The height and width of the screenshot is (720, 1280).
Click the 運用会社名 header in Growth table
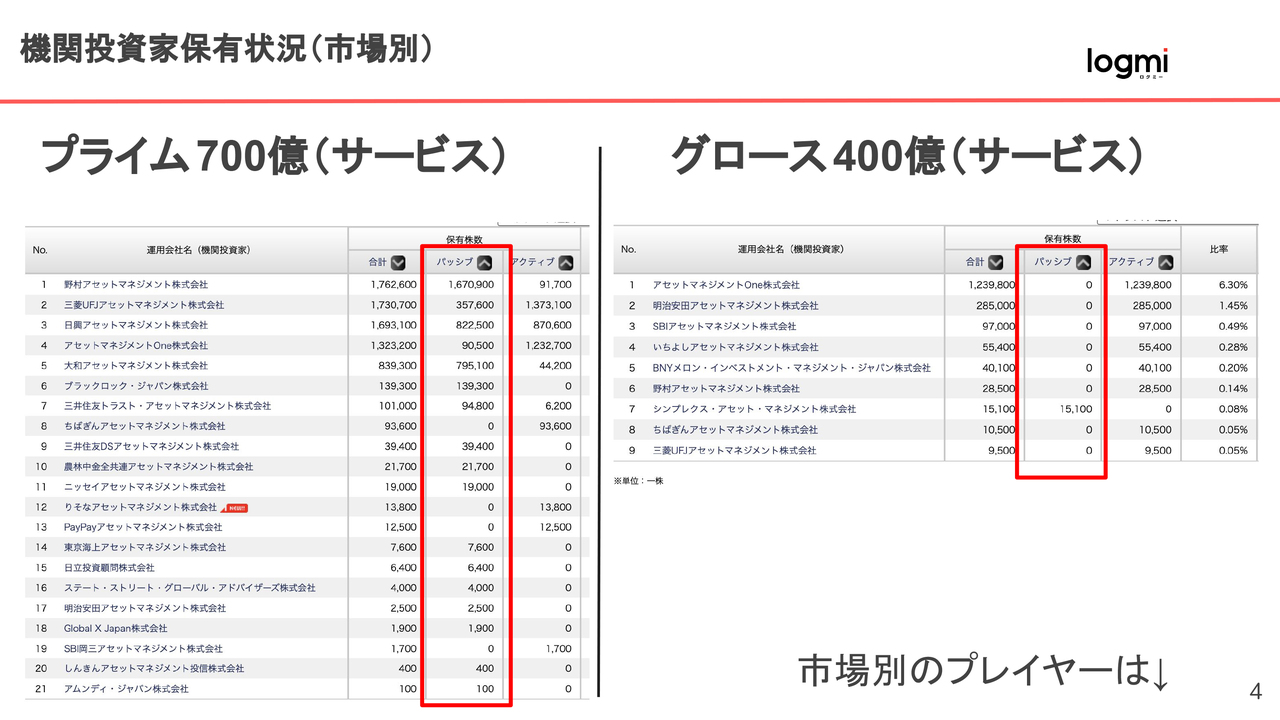[789, 249]
